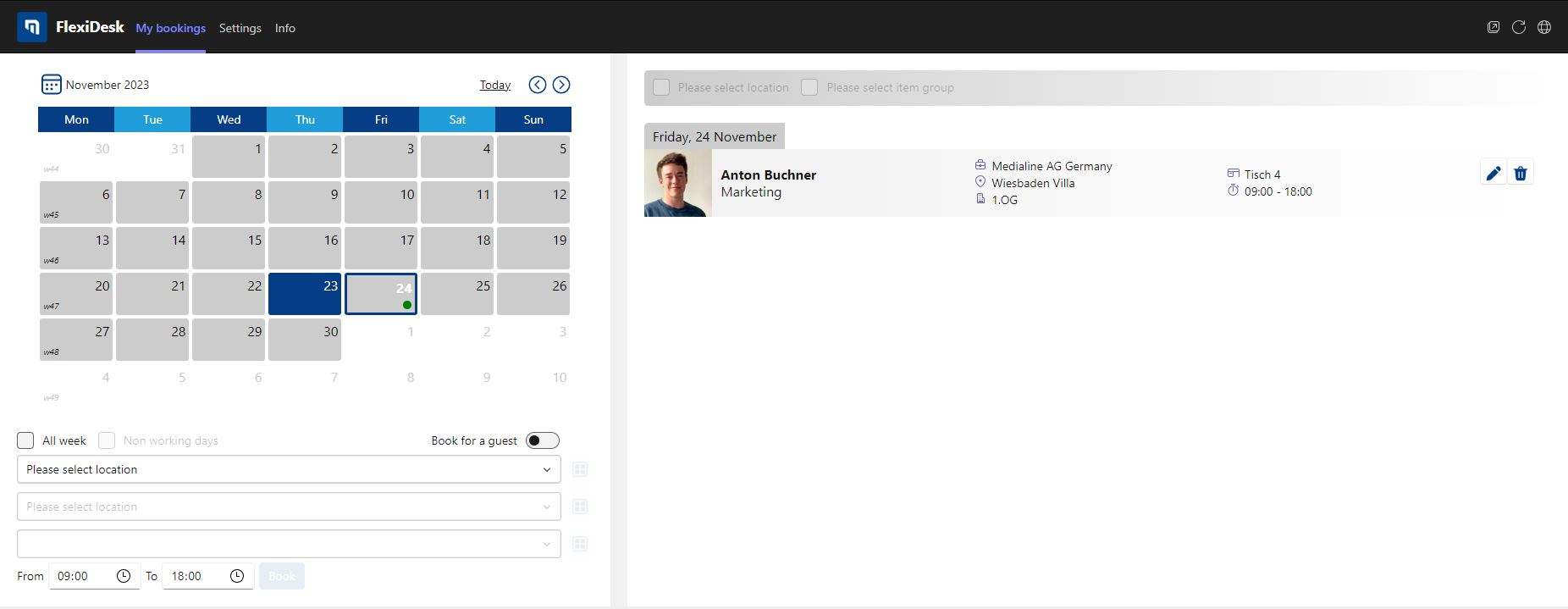Go to next month arrow
Screen dimensions: 1568x609
561,85
